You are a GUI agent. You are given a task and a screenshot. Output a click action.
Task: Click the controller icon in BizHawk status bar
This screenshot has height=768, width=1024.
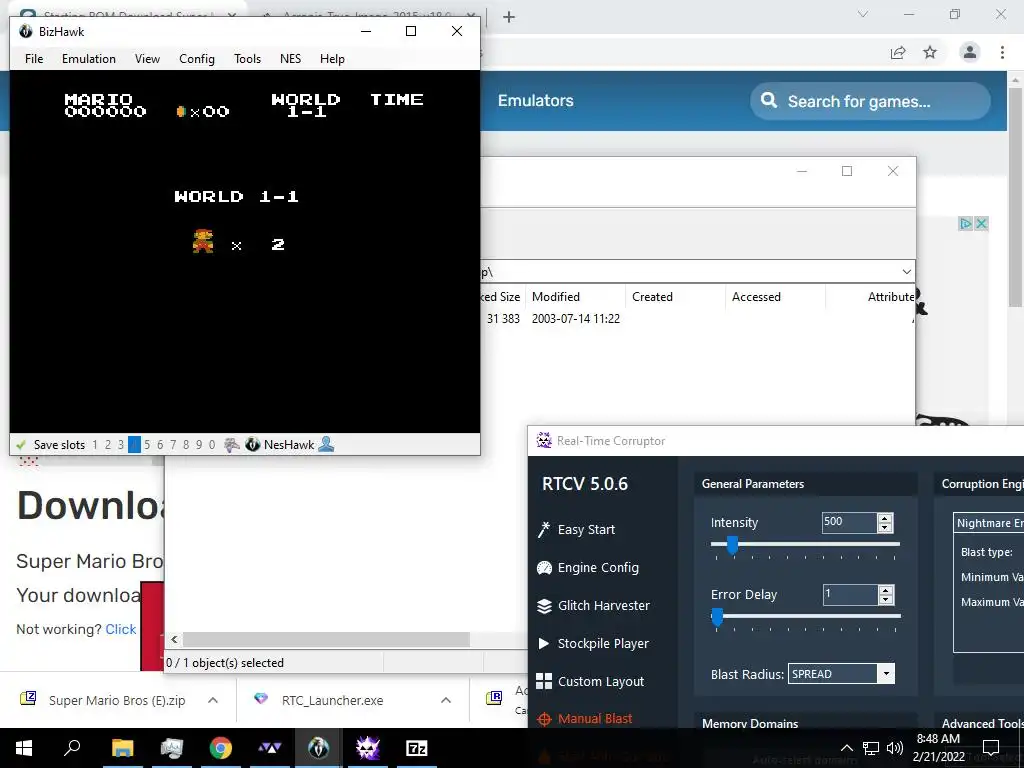232,445
